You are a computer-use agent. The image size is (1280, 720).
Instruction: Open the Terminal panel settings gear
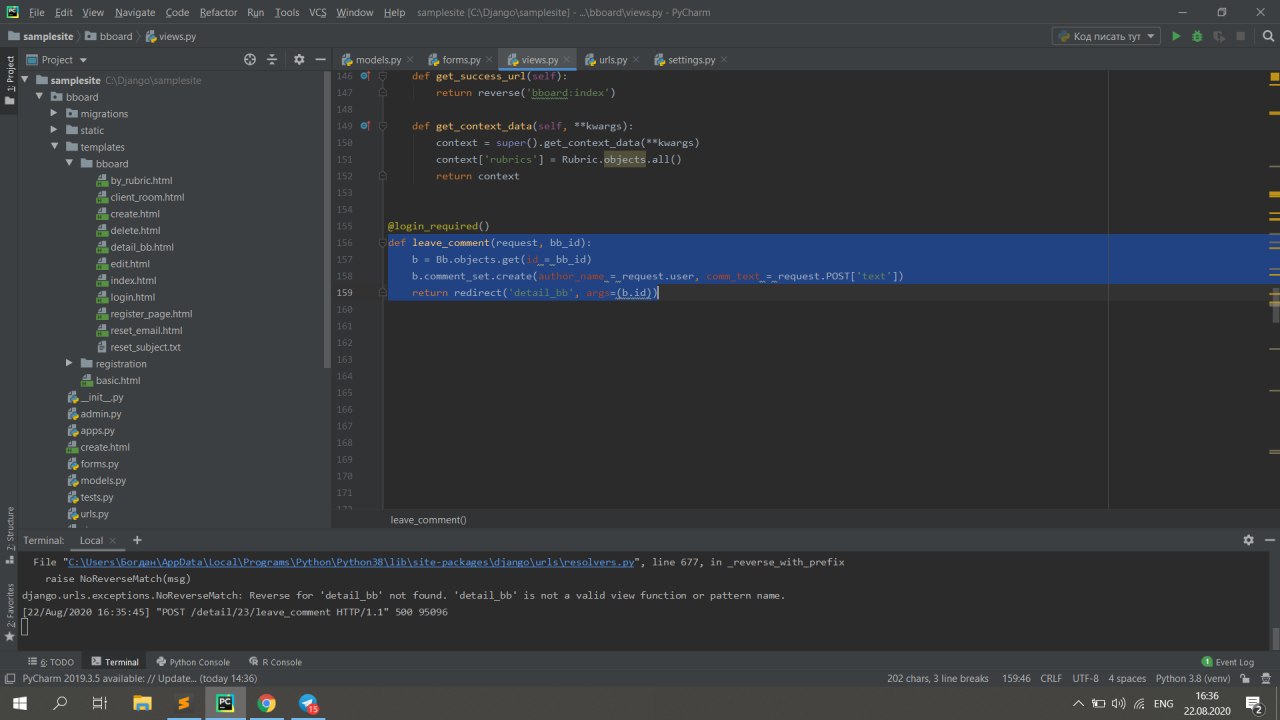pos(1248,540)
